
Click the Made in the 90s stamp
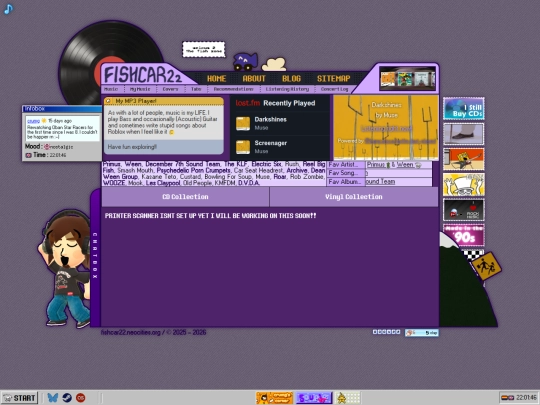(x=464, y=235)
